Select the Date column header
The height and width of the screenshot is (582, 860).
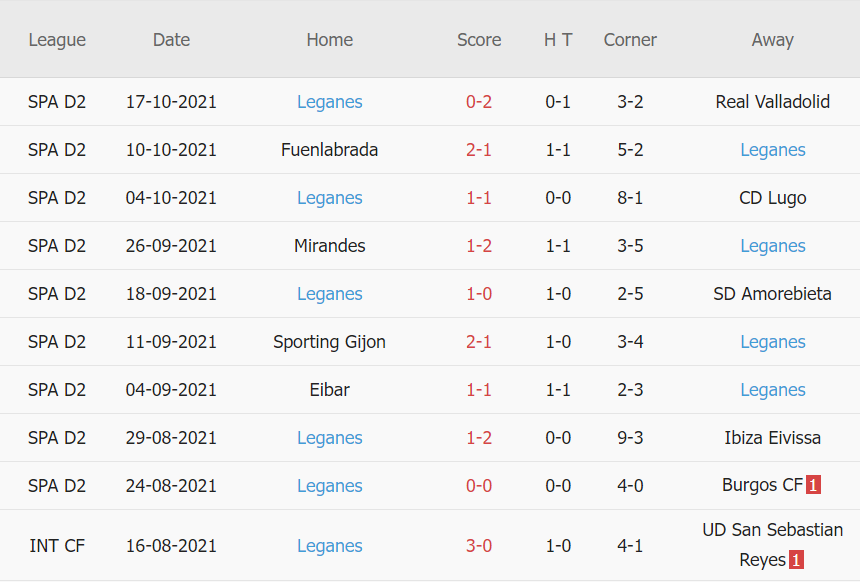[171, 40]
